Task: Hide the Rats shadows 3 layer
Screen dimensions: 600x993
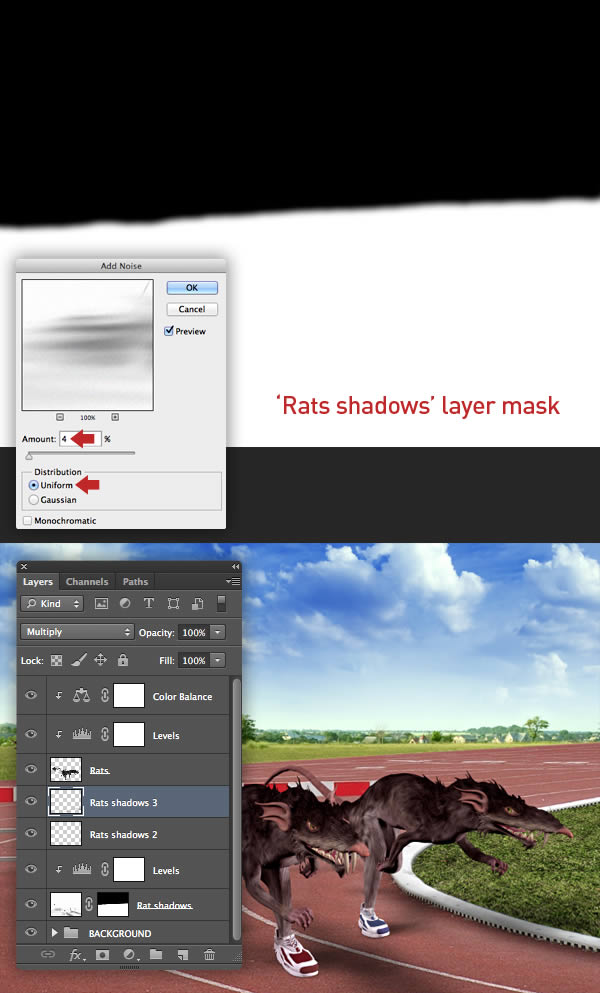Action: (x=30, y=801)
